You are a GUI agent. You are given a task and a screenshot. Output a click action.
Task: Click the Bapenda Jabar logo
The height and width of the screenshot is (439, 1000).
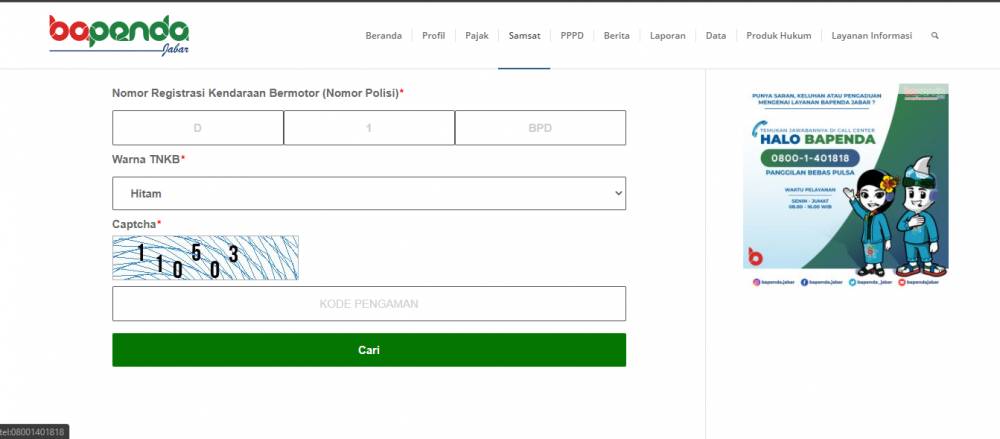coord(119,36)
